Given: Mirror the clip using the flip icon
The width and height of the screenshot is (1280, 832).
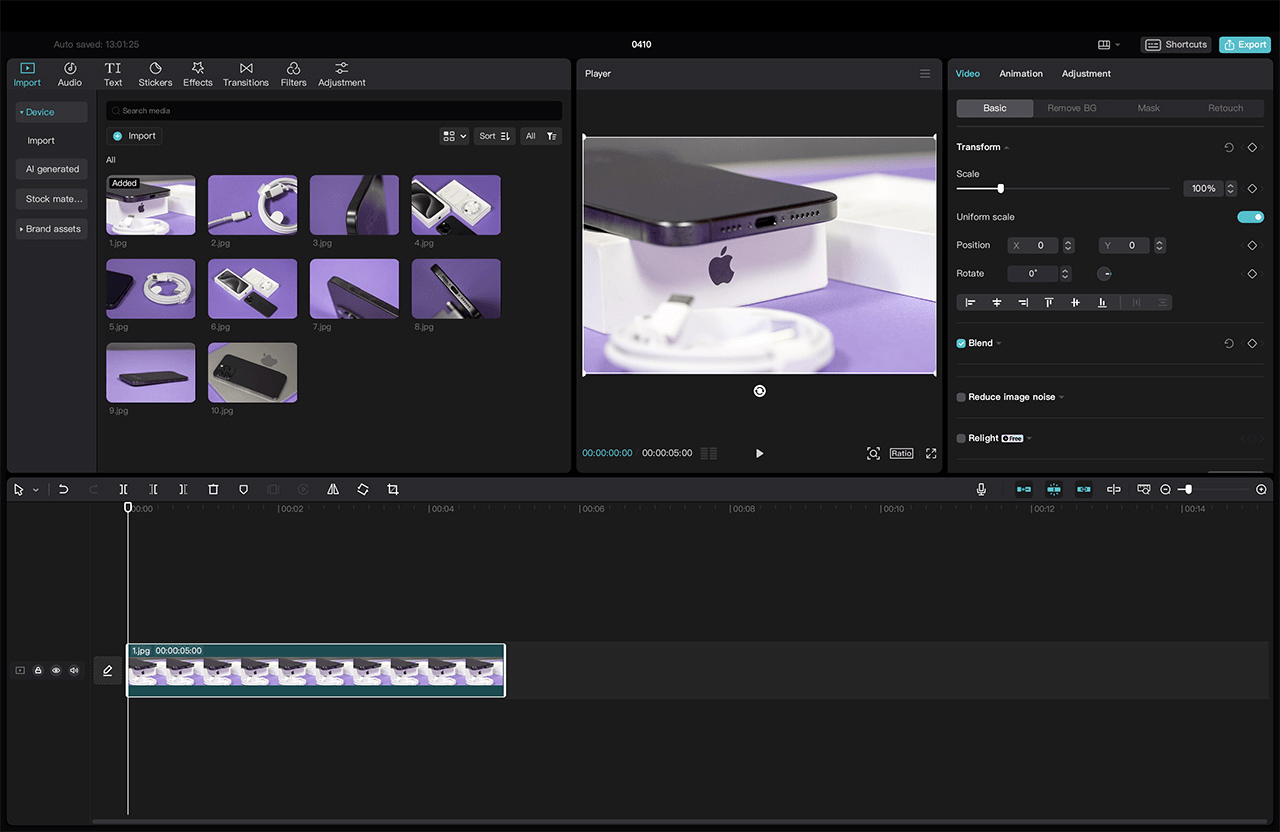Looking at the screenshot, I should (x=333, y=489).
